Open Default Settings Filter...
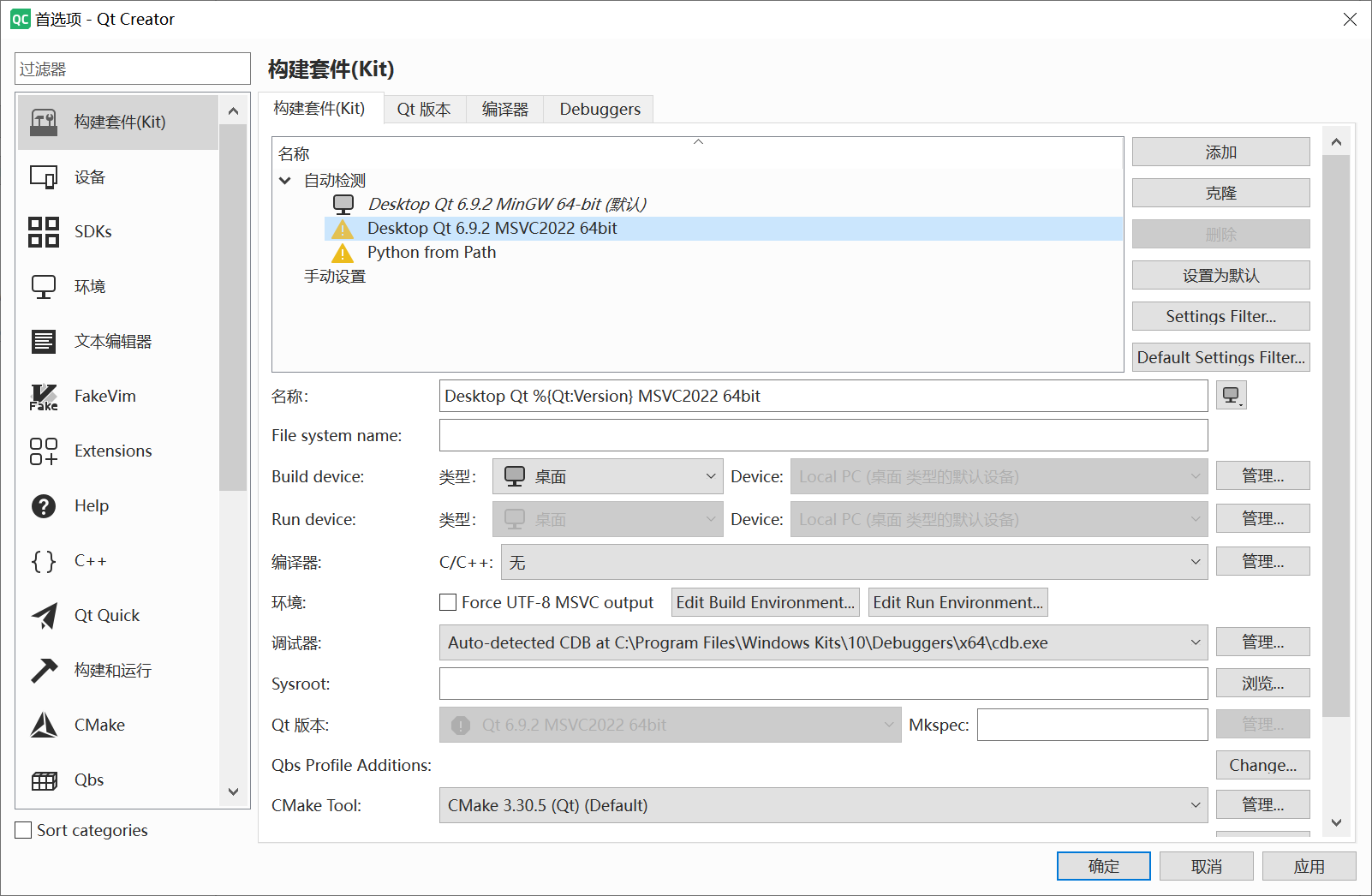The width and height of the screenshot is (1372, 896). coord(1221,357)
